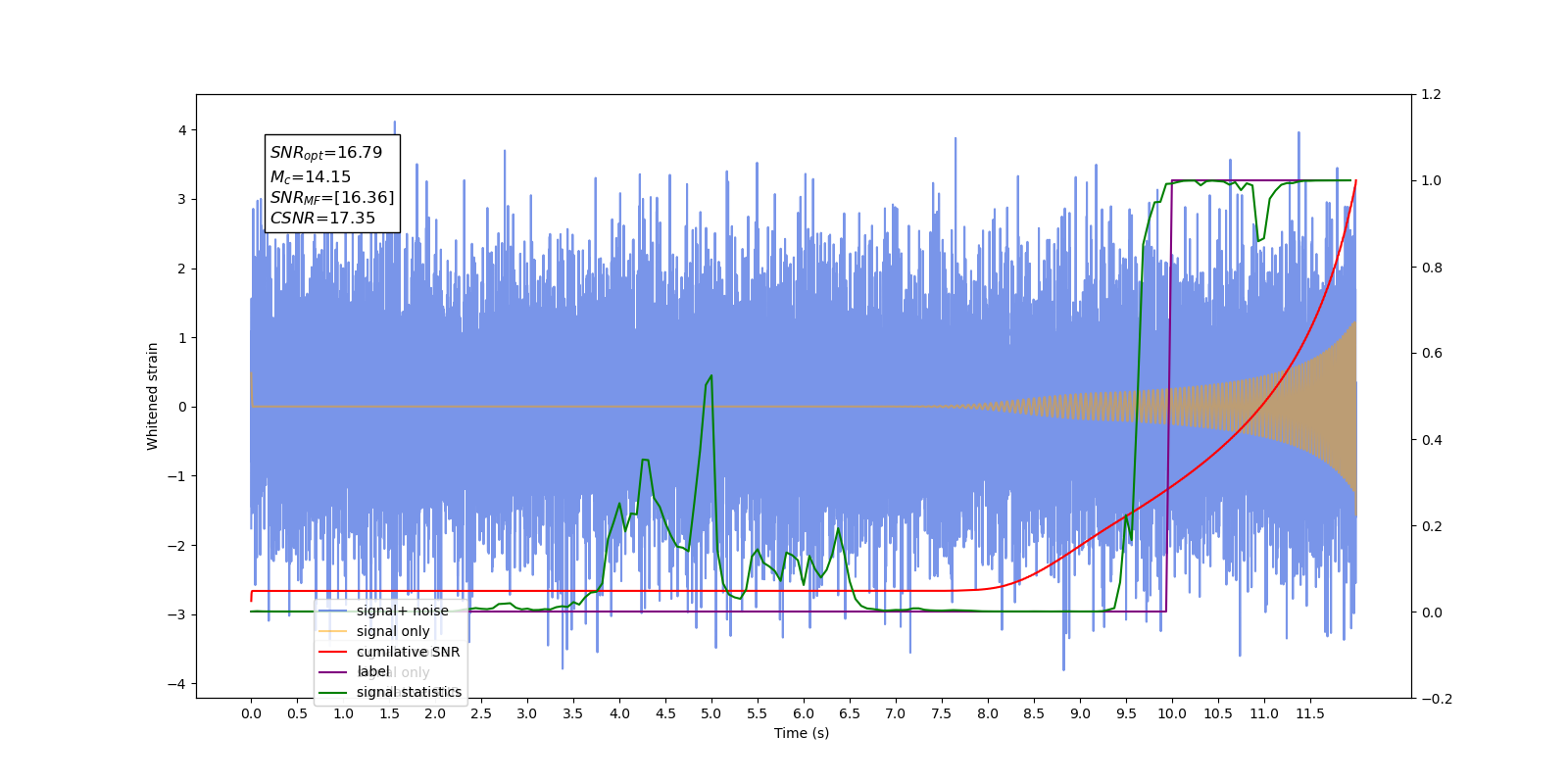Click the blue line swatch in legend
1568x784 pixels.
333,611
